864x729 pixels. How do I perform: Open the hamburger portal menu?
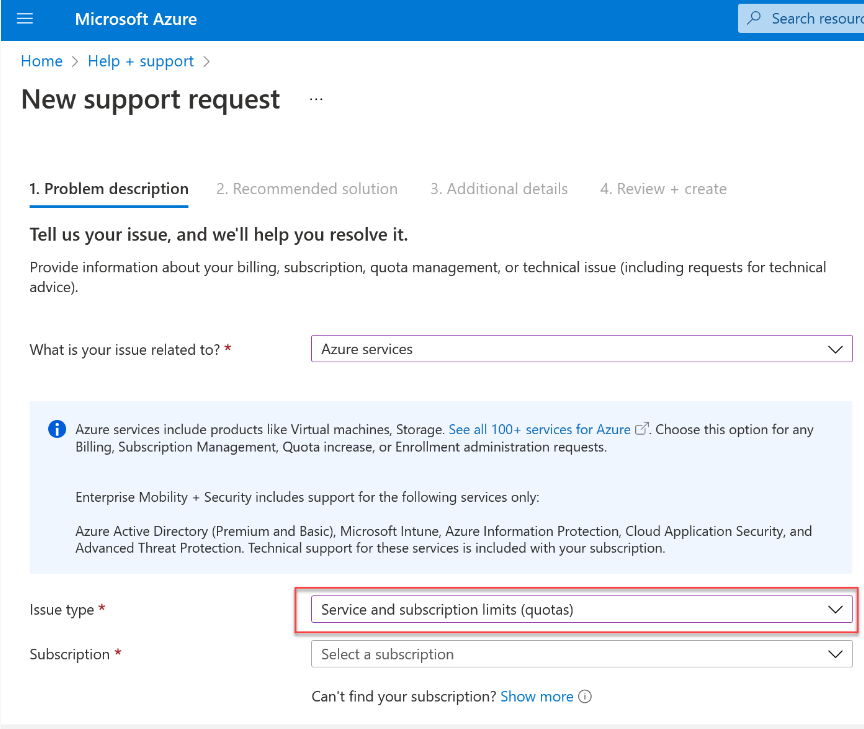[x=25, y=19]
